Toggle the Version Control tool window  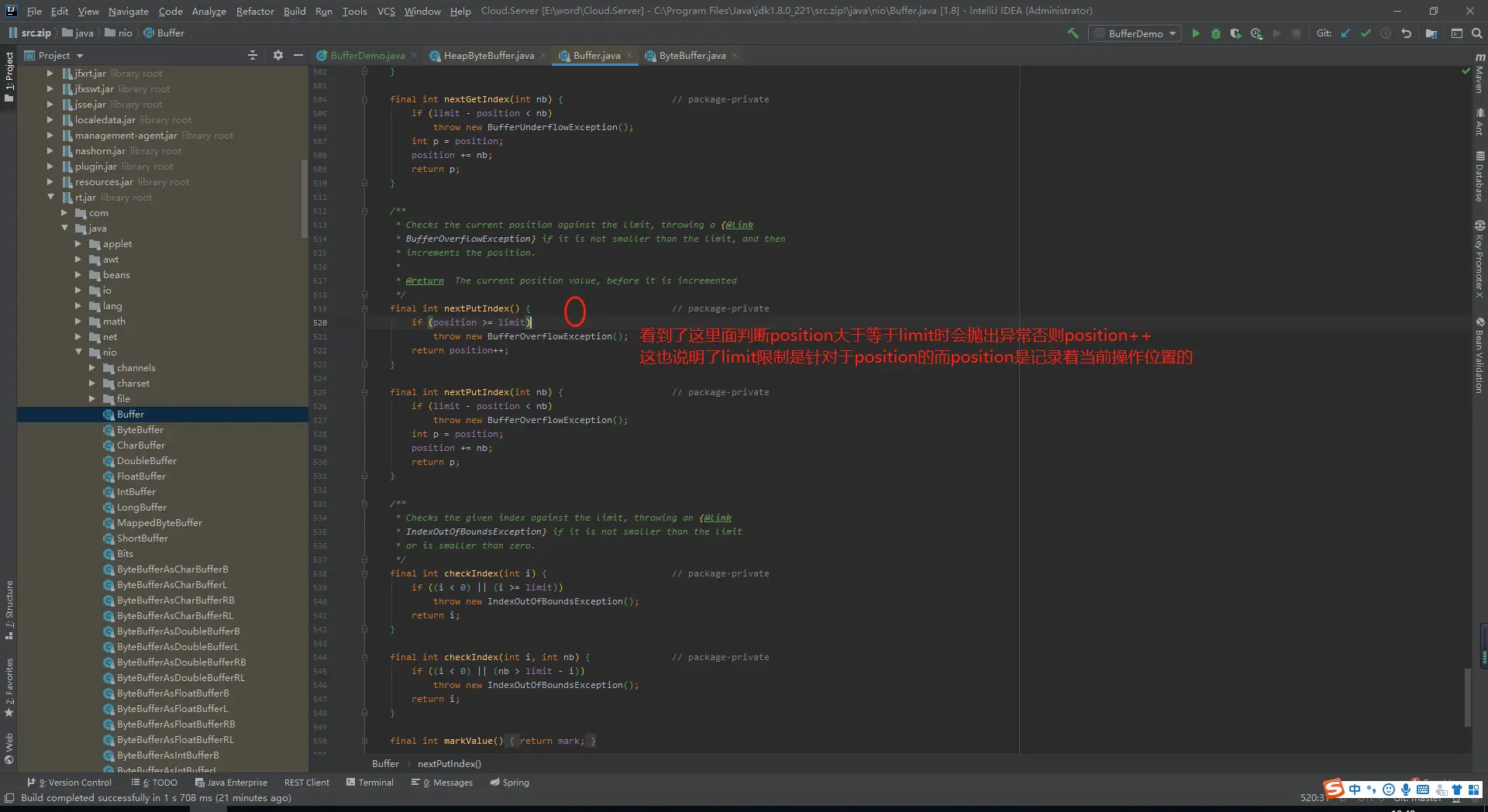(70, 783)
